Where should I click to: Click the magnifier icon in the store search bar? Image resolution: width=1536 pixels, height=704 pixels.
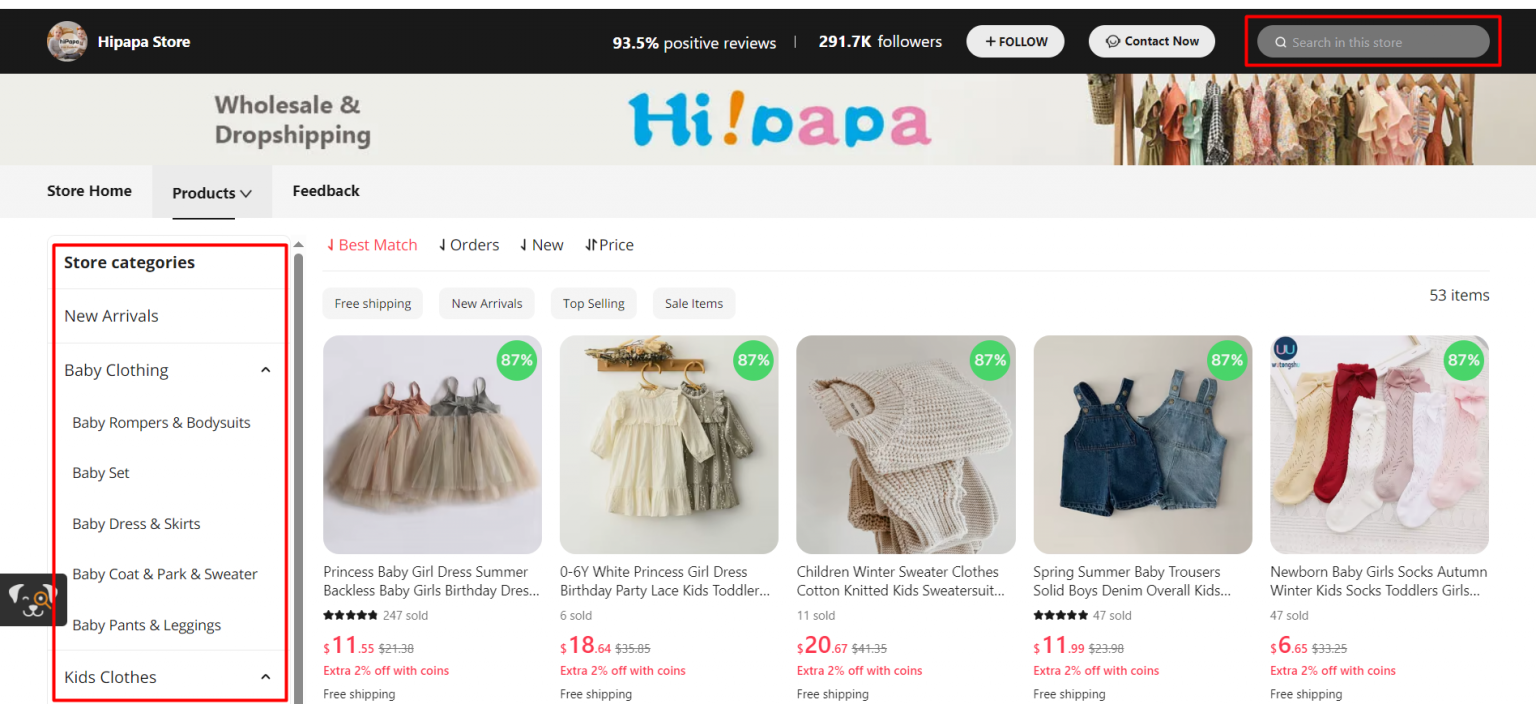click(x=1281, y=41)
